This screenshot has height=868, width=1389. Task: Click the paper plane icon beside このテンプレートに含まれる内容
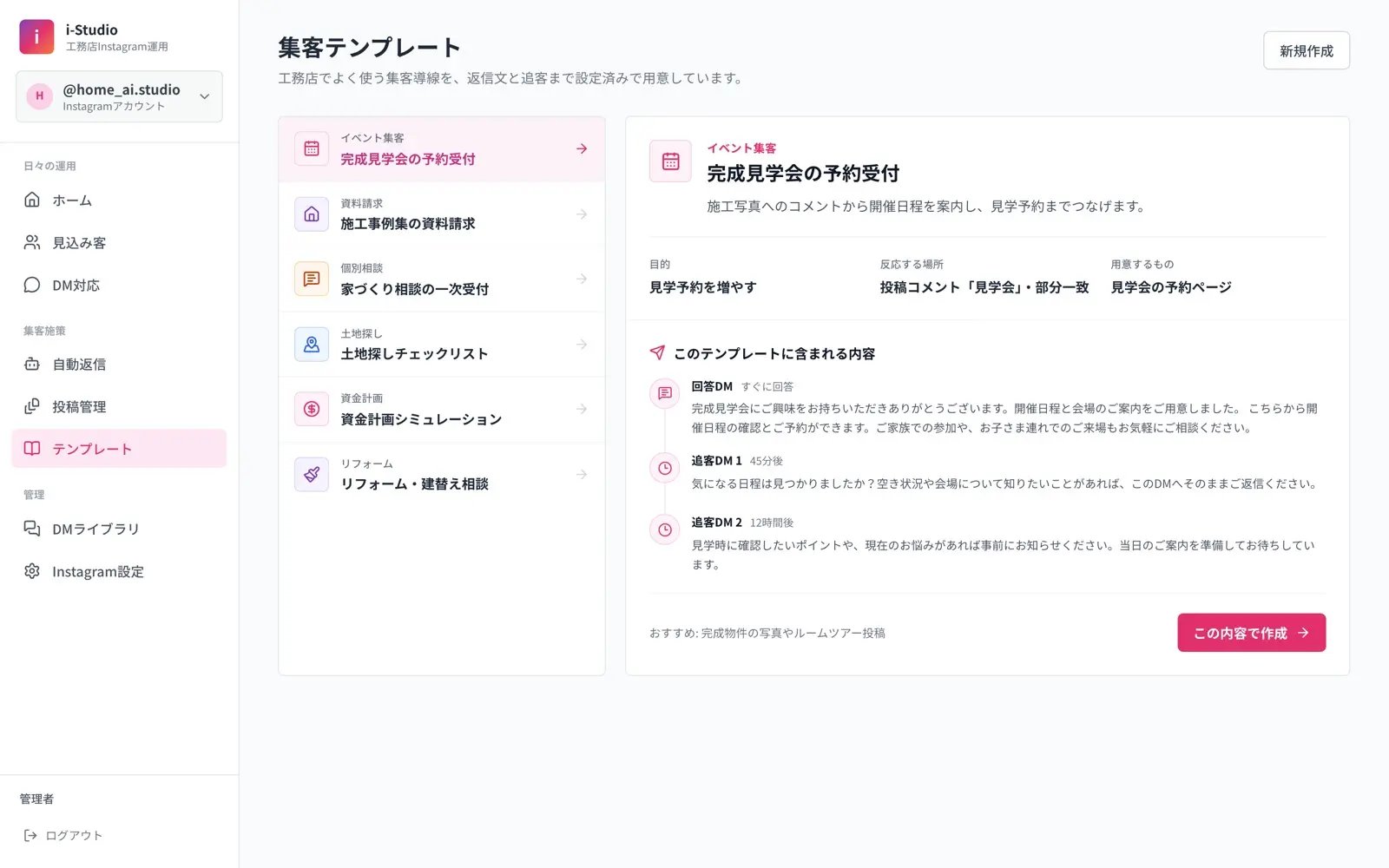tap(657, 352)
